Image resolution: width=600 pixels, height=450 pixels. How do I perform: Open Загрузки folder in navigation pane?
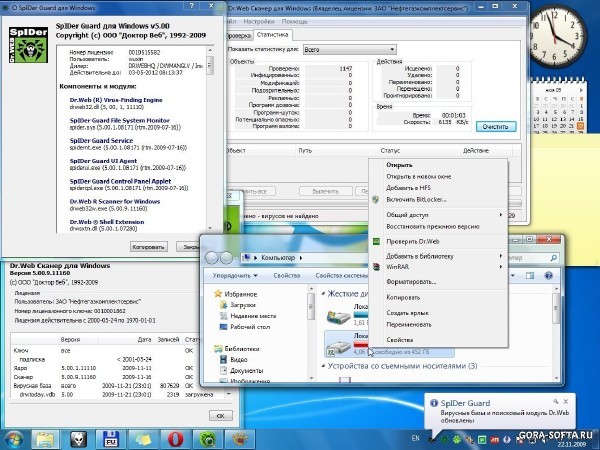[243, 305]
